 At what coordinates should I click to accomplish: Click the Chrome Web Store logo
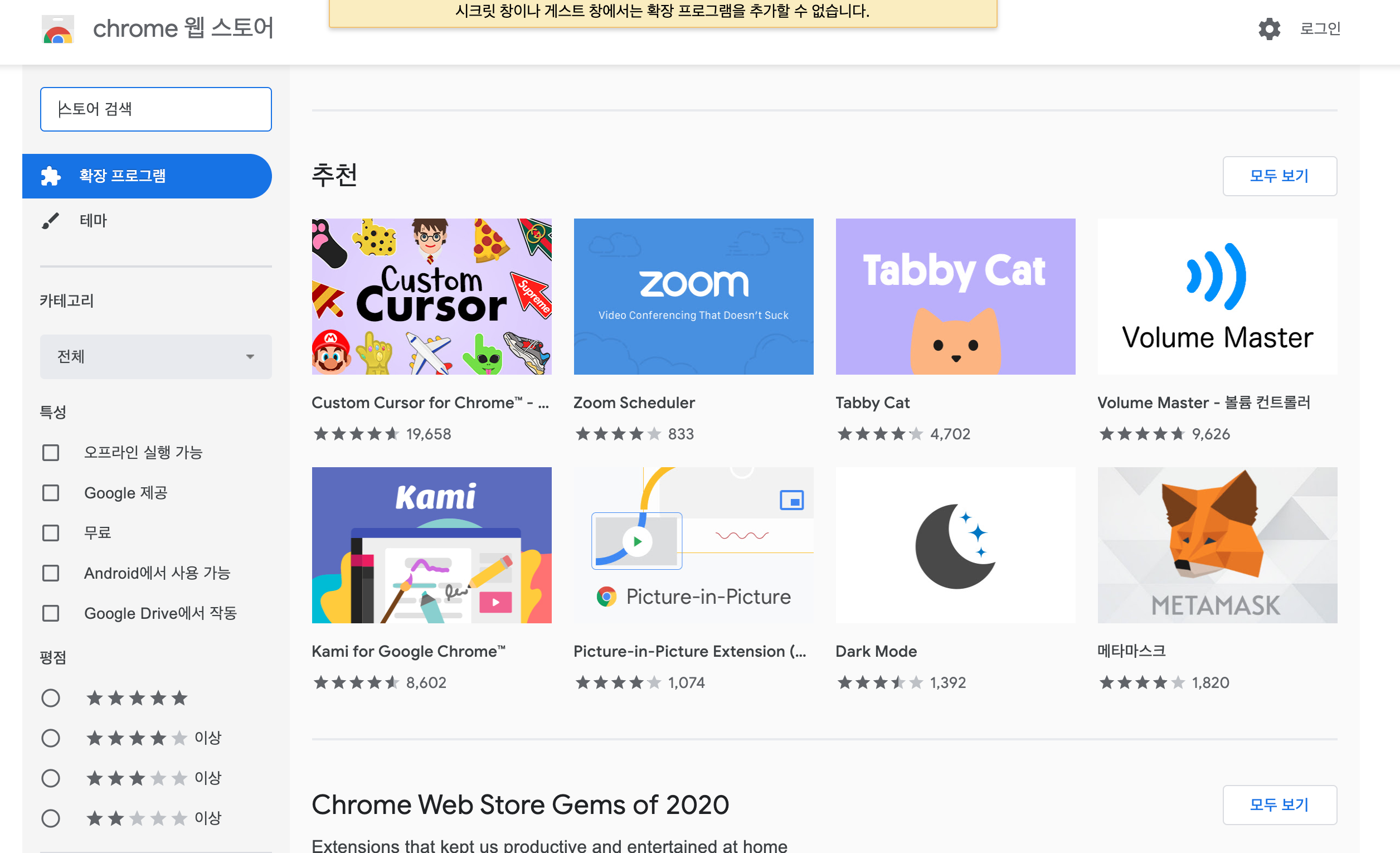click(x=57, y=30)
